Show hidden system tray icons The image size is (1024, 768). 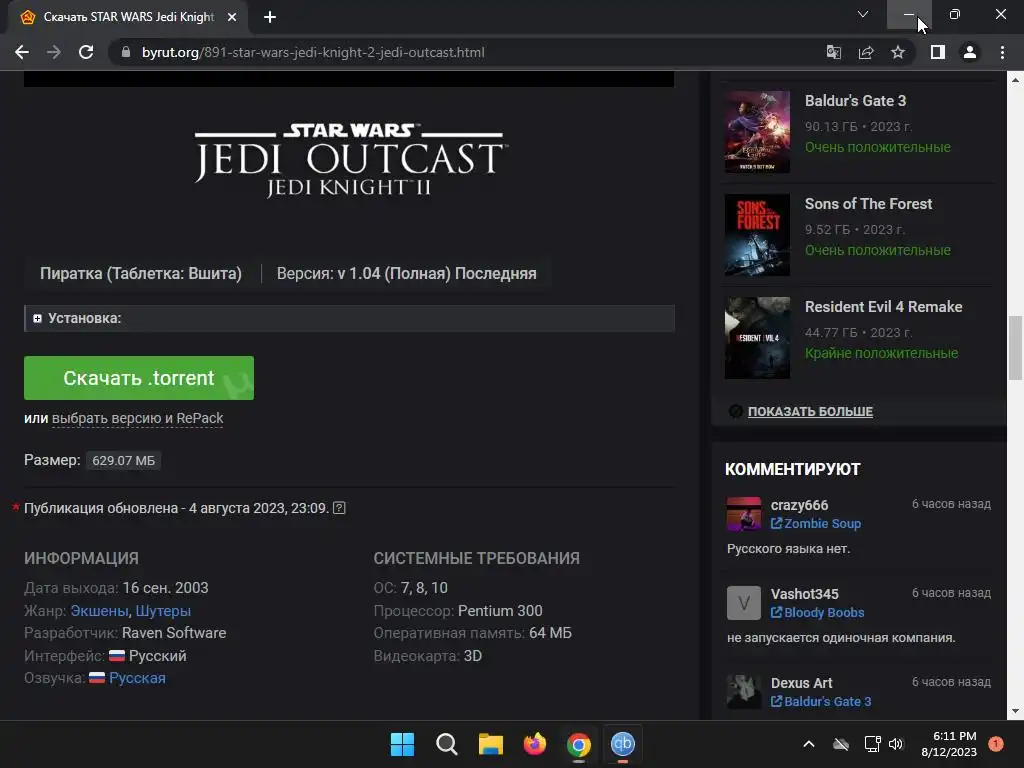point(808,744)
